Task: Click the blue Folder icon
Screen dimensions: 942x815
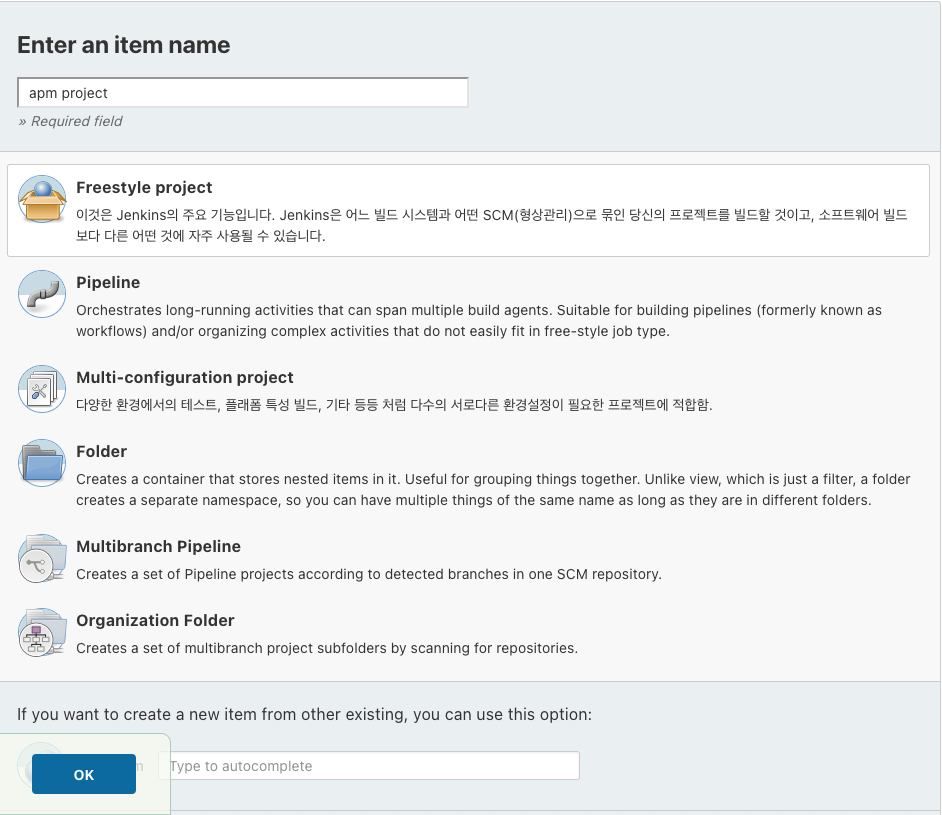Action: click(x=42, y=463)
